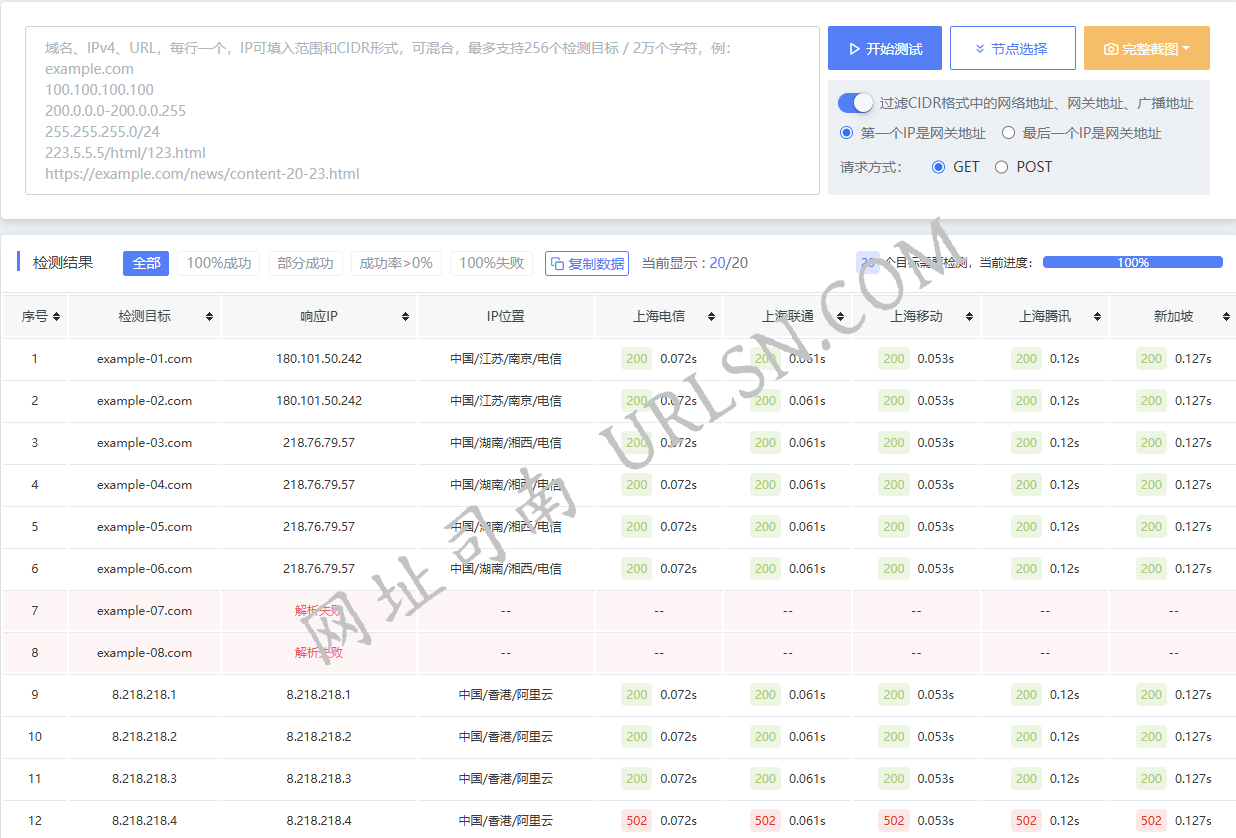Toggle the CIDR address filtering switch
The height and width of the screenshot is (838, 1236).
pos(855,102)
